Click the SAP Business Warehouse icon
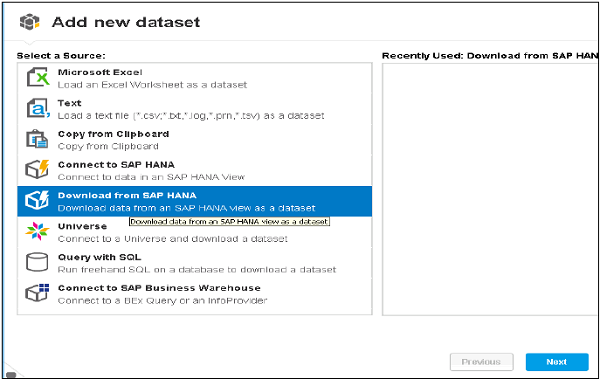600x379 pixels. tap(37, 293)
